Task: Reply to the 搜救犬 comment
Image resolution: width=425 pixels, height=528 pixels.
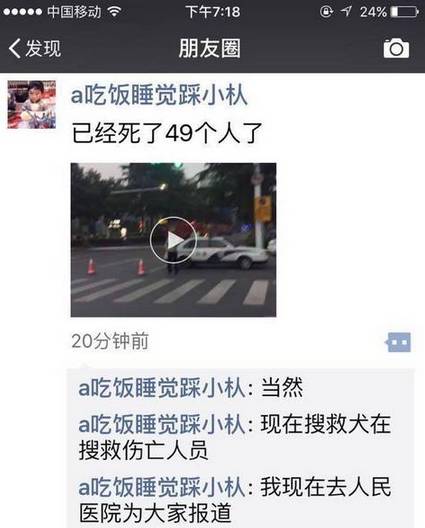Action: click(x=235, y=437)
